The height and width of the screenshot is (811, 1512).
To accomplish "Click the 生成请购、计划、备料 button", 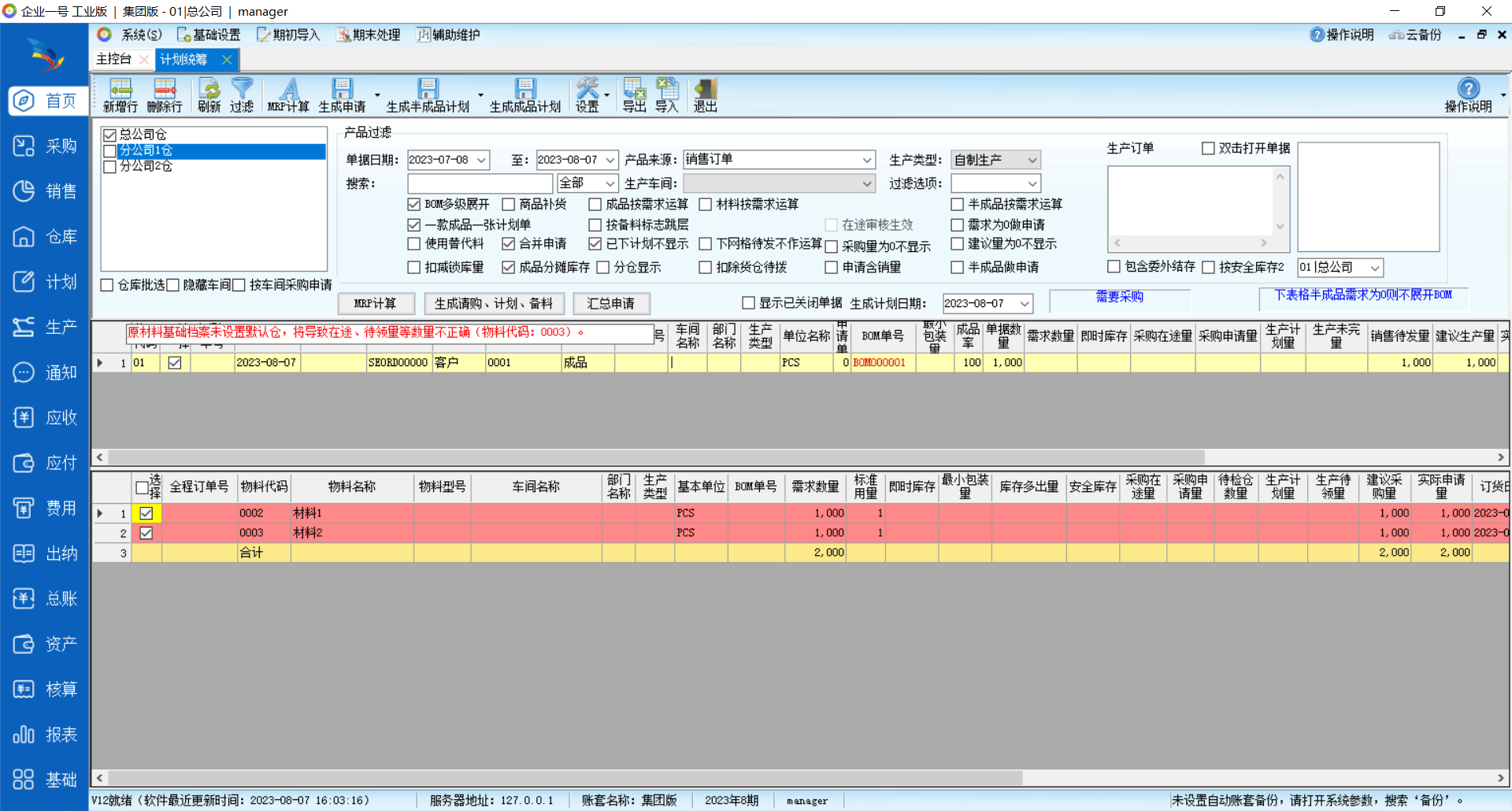I will point(494,304).
